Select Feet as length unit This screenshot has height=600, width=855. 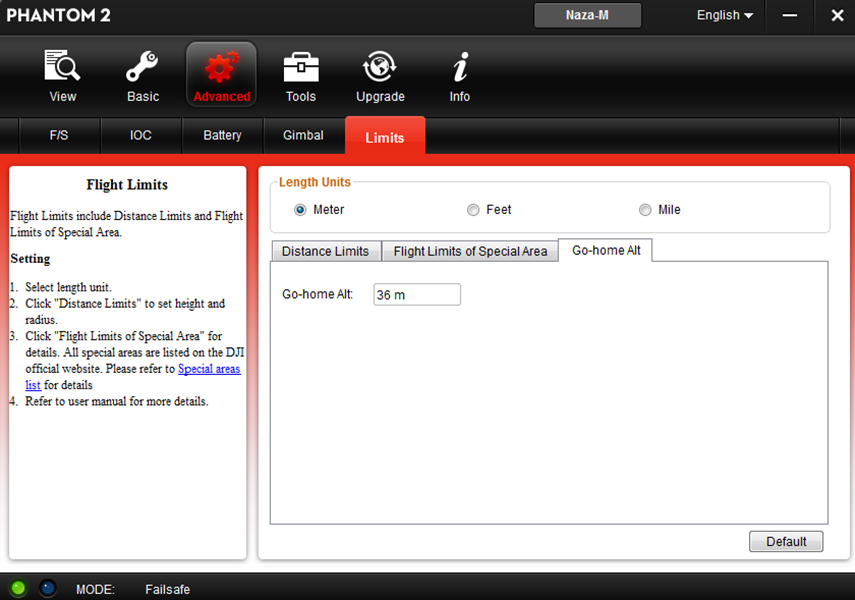point(473,210)
